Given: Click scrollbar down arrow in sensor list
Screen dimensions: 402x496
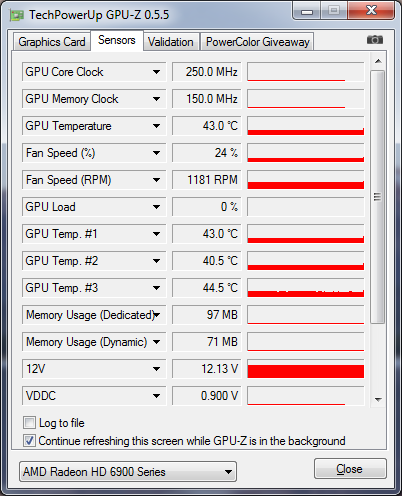Looking at the screenshot, I should (x=378, y=399).
